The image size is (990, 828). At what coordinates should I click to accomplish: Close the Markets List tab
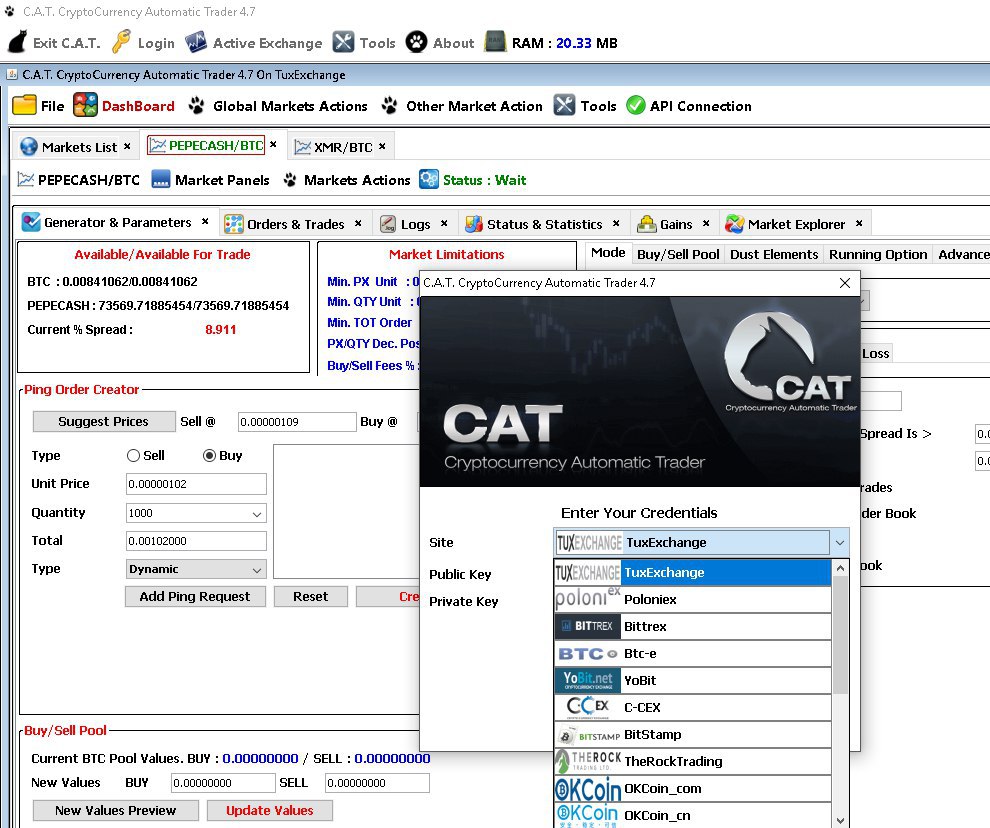pos(127,146)
